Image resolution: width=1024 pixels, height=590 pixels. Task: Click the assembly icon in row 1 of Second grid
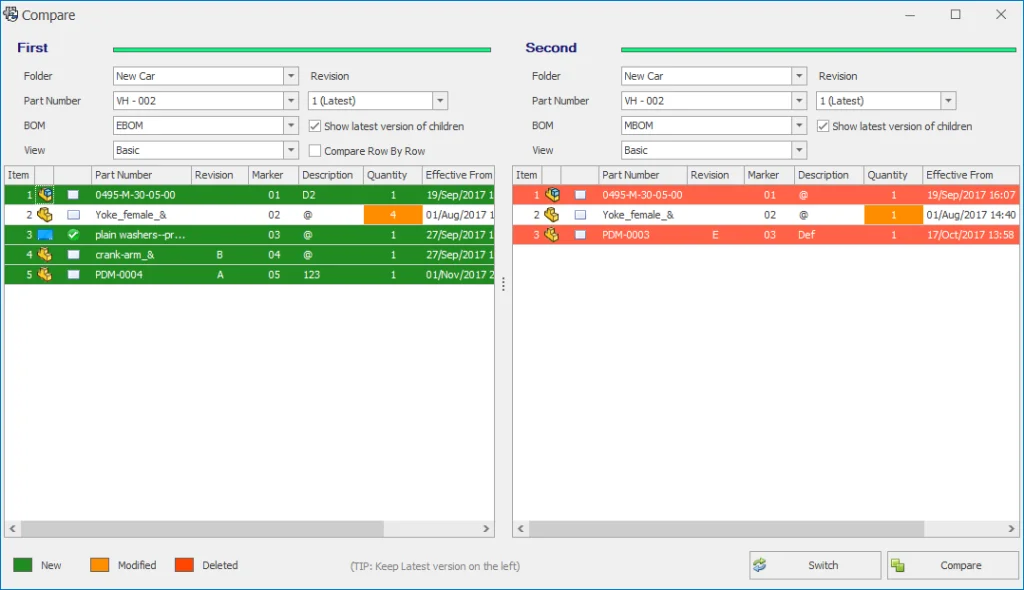coord(552,195)
